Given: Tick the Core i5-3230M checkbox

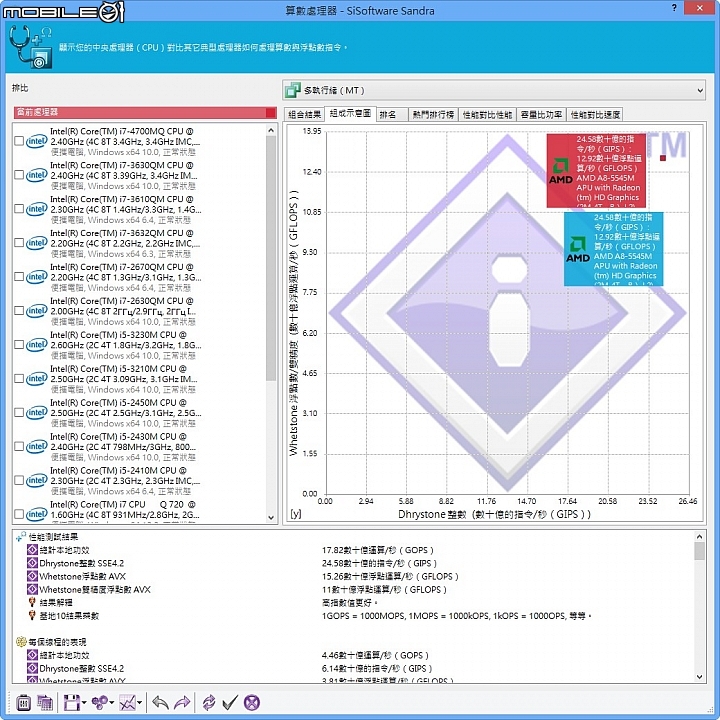Looking at the screenshot, I should tap(19, 345).
